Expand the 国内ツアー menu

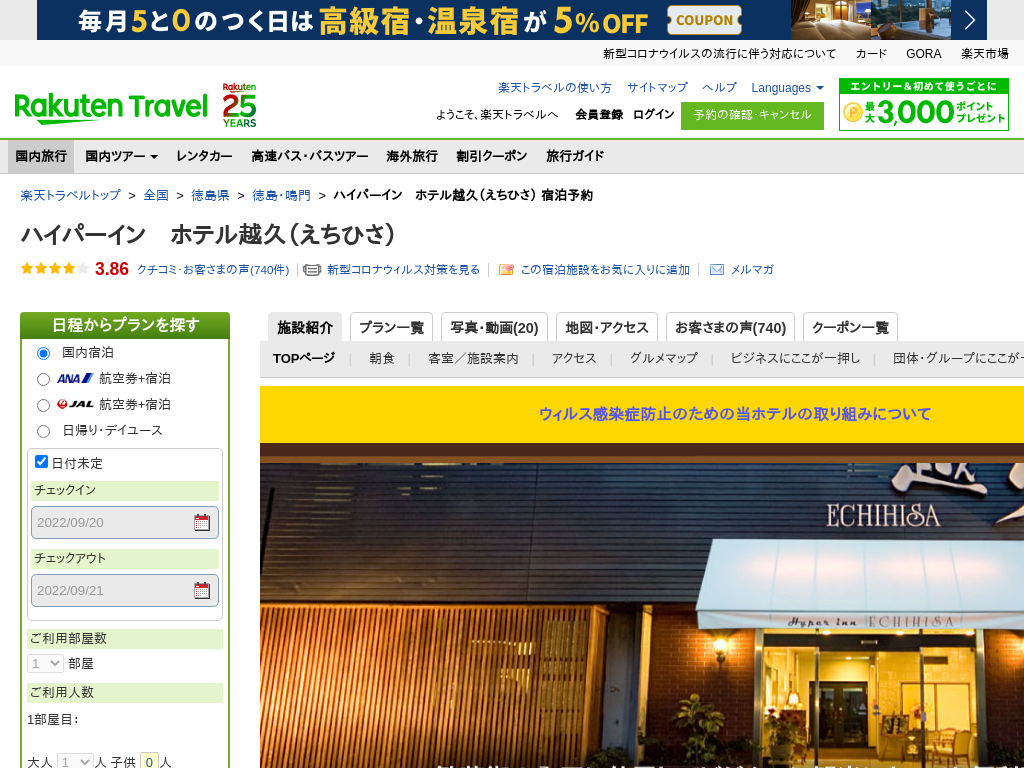(121, 156)
